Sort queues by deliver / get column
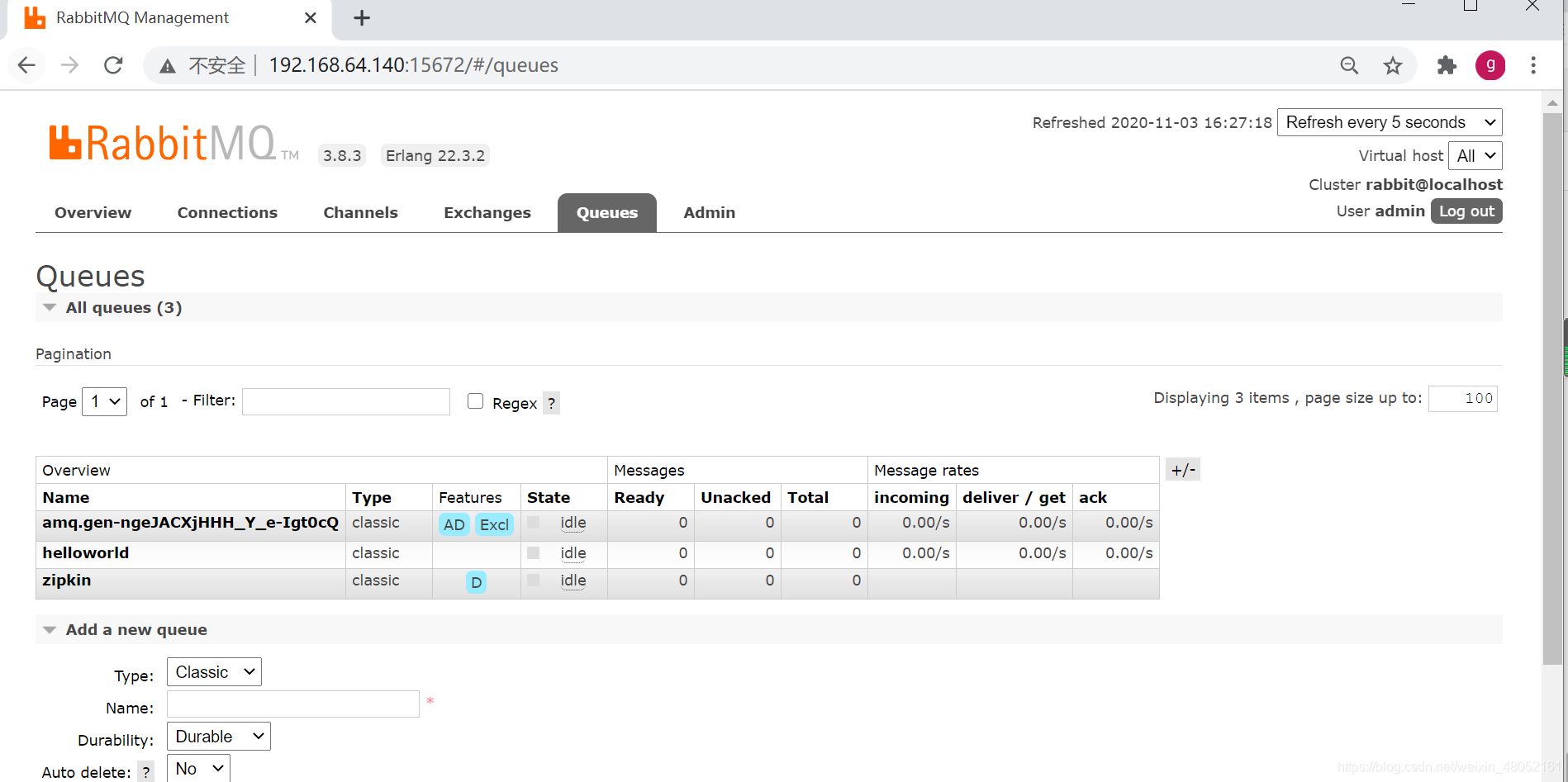 point(1014,498)
